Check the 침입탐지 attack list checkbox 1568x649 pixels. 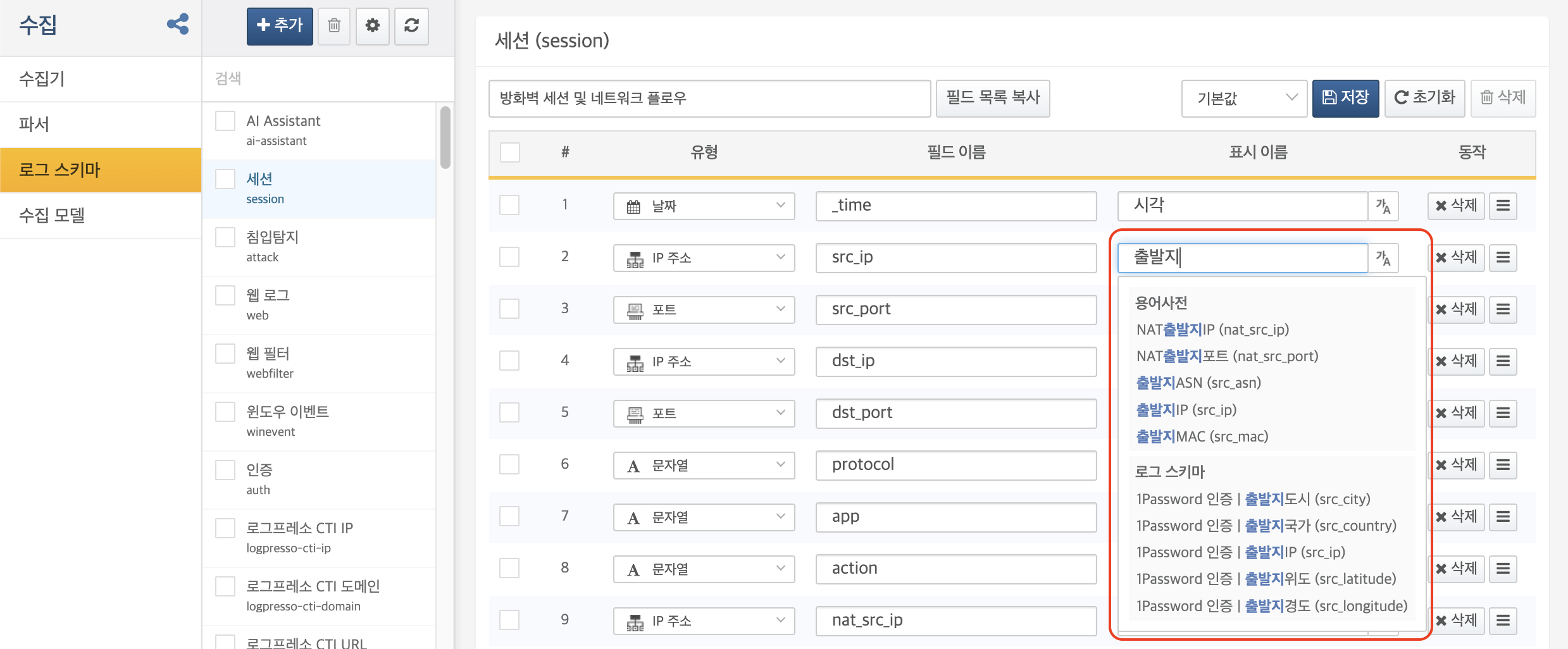coord(225,237)
